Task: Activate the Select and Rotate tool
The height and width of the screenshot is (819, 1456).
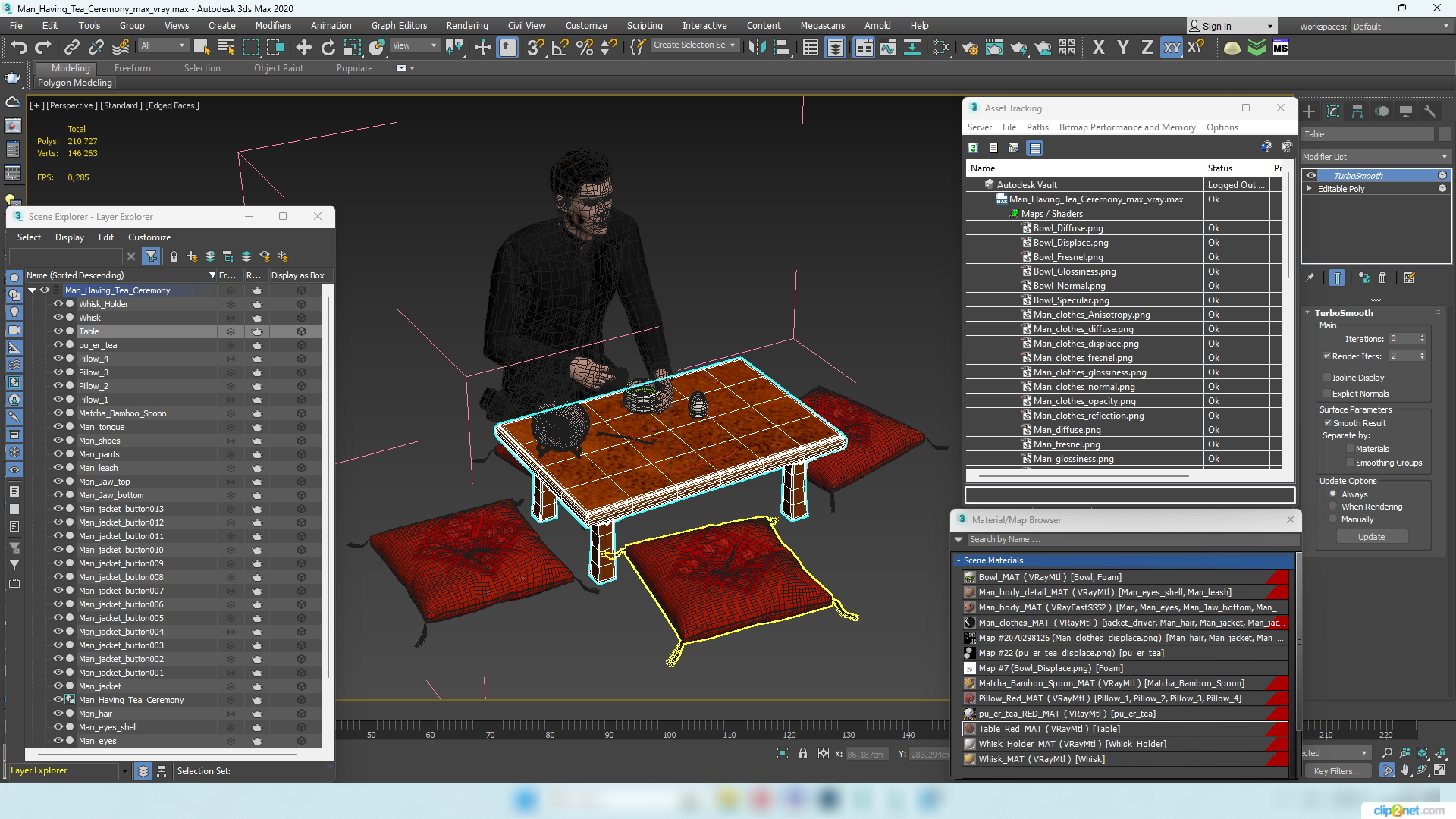Action: 328,48
